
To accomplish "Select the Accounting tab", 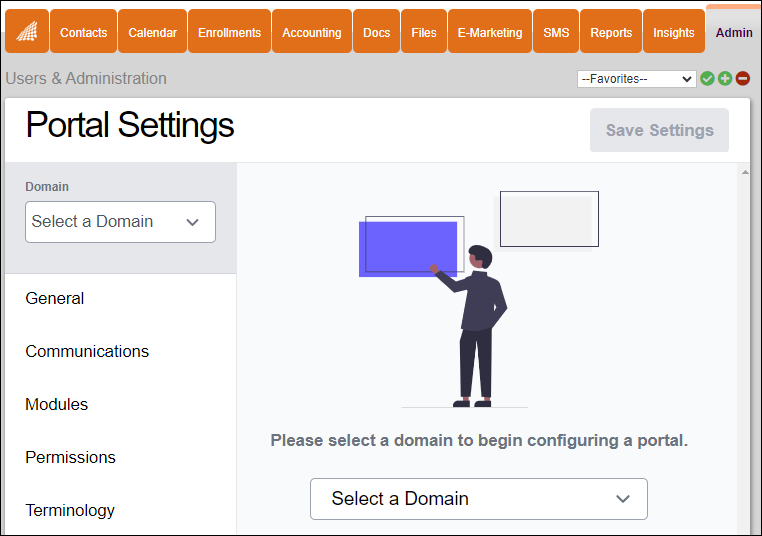I will point(311,32).
